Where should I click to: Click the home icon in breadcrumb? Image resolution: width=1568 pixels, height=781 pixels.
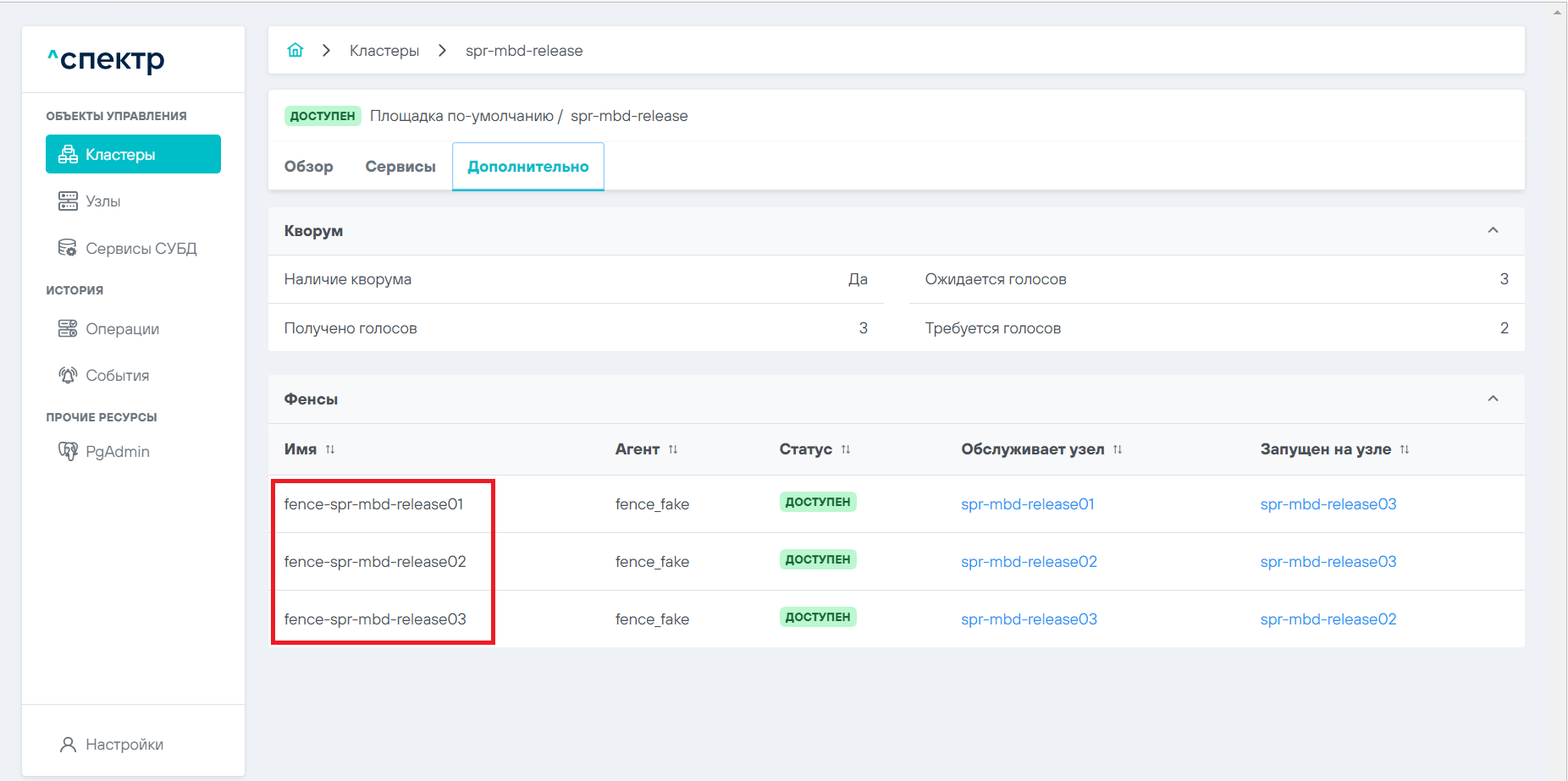295,50
